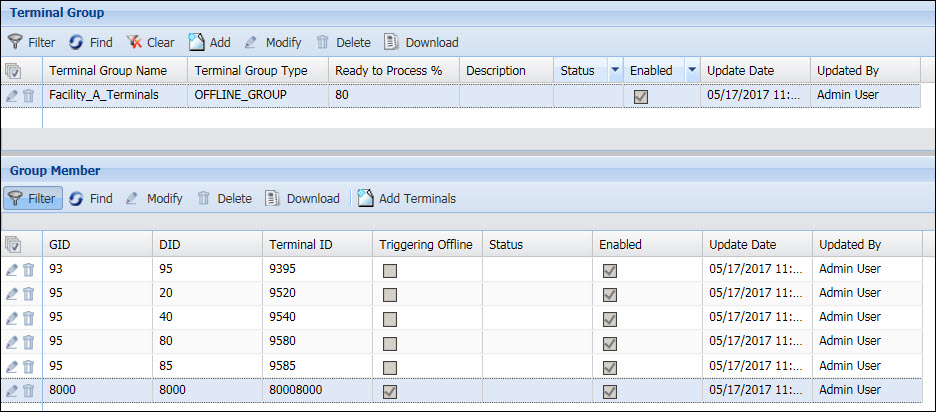Sort Group Member grid by Terminal ID header
936x412 pixels.
click(301, 245)
